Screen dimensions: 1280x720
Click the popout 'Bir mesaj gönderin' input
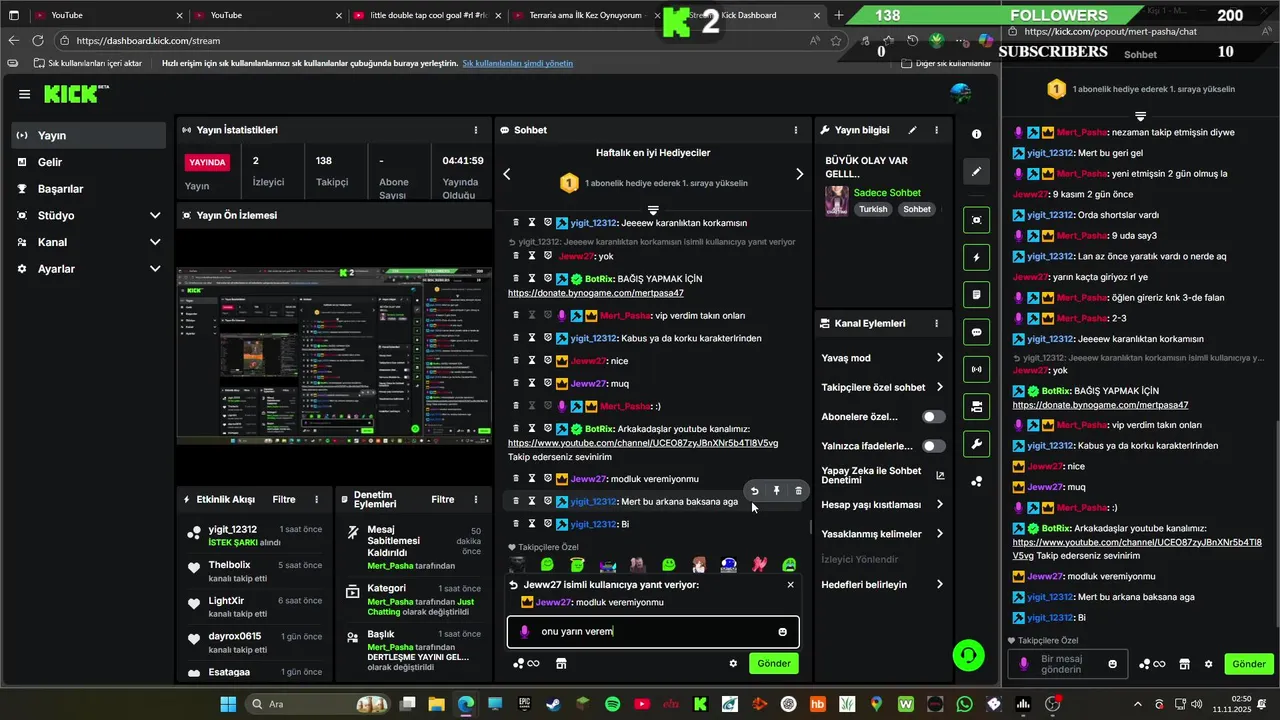[x=1068, y=664]
